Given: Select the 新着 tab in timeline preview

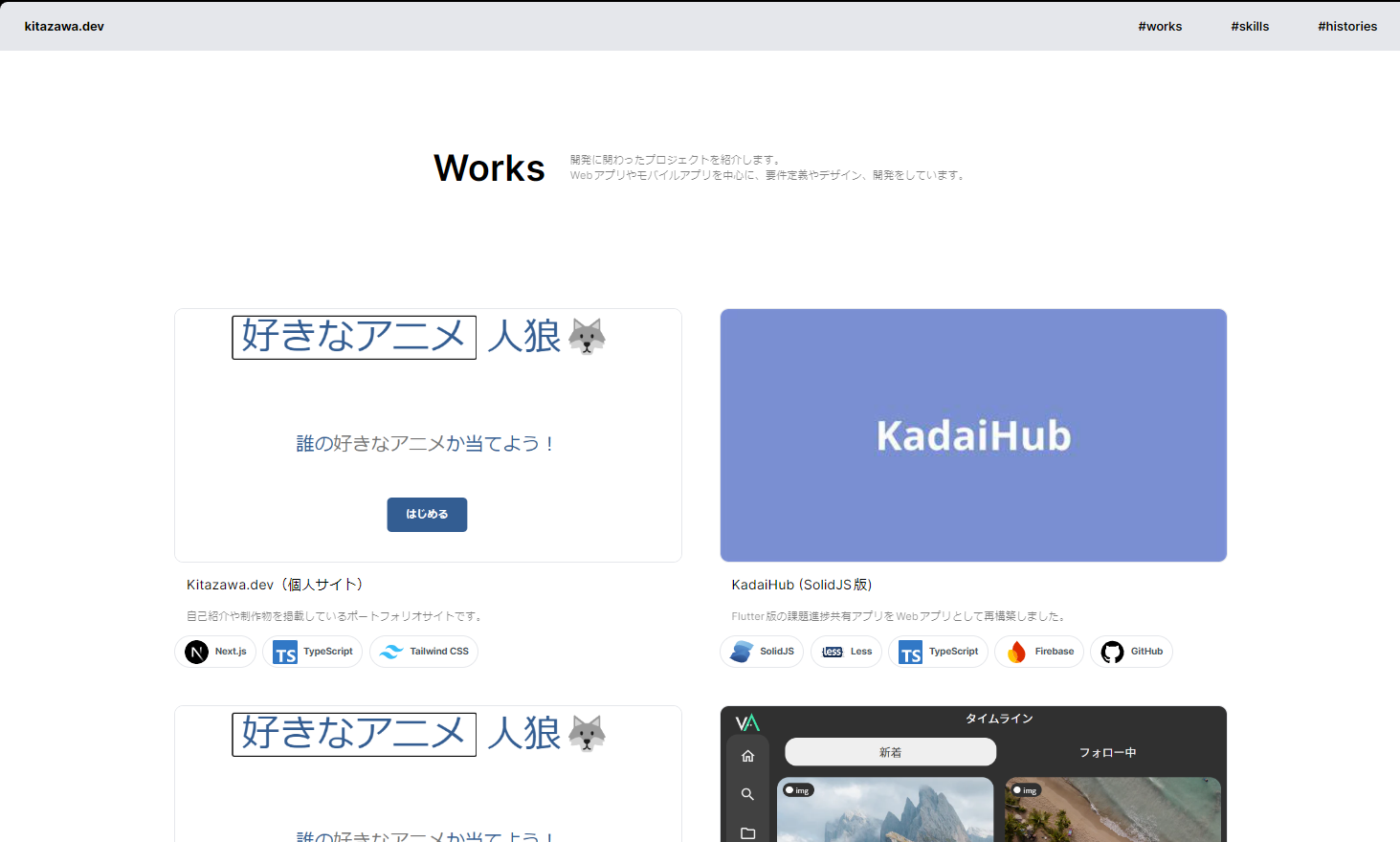Looking at the screenshot, I should pyautogui.click(x=891, y=752).
